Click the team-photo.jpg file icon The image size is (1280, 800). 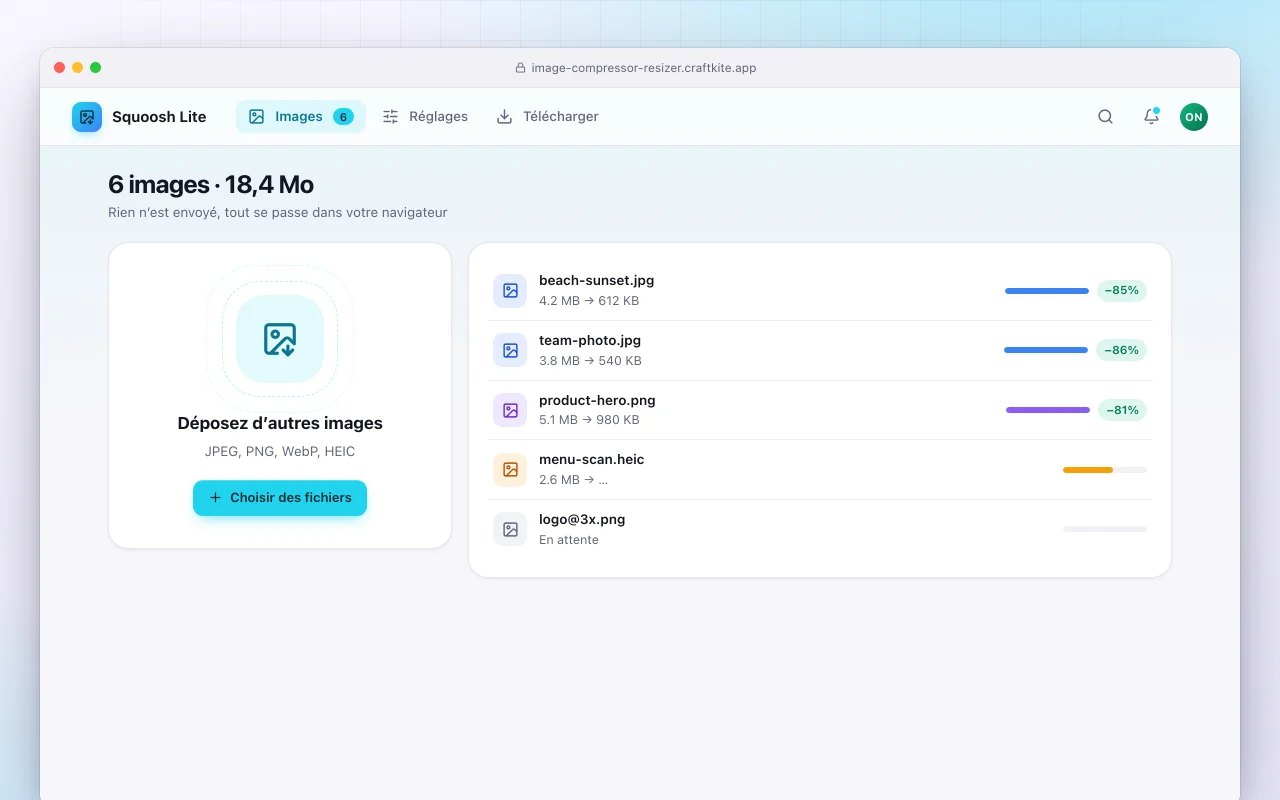(x=510, y=350)
